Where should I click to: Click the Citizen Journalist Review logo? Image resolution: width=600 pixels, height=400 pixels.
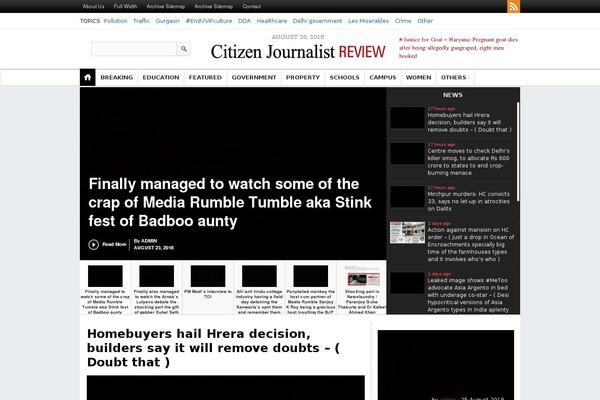pos(298,52)
